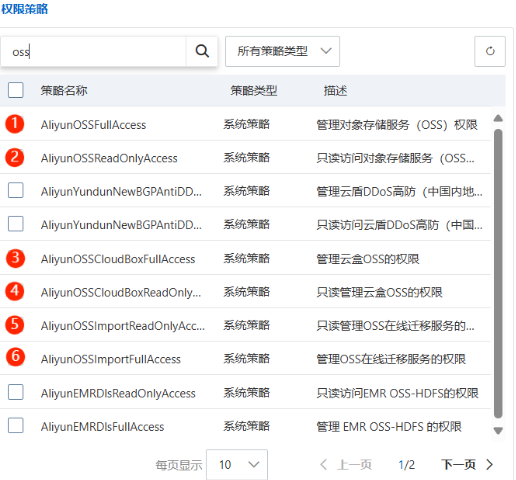Click the vertical scrollbar of policy list
Screen dimensions: 516x480
pyautogui.click(x=498, y=273)
